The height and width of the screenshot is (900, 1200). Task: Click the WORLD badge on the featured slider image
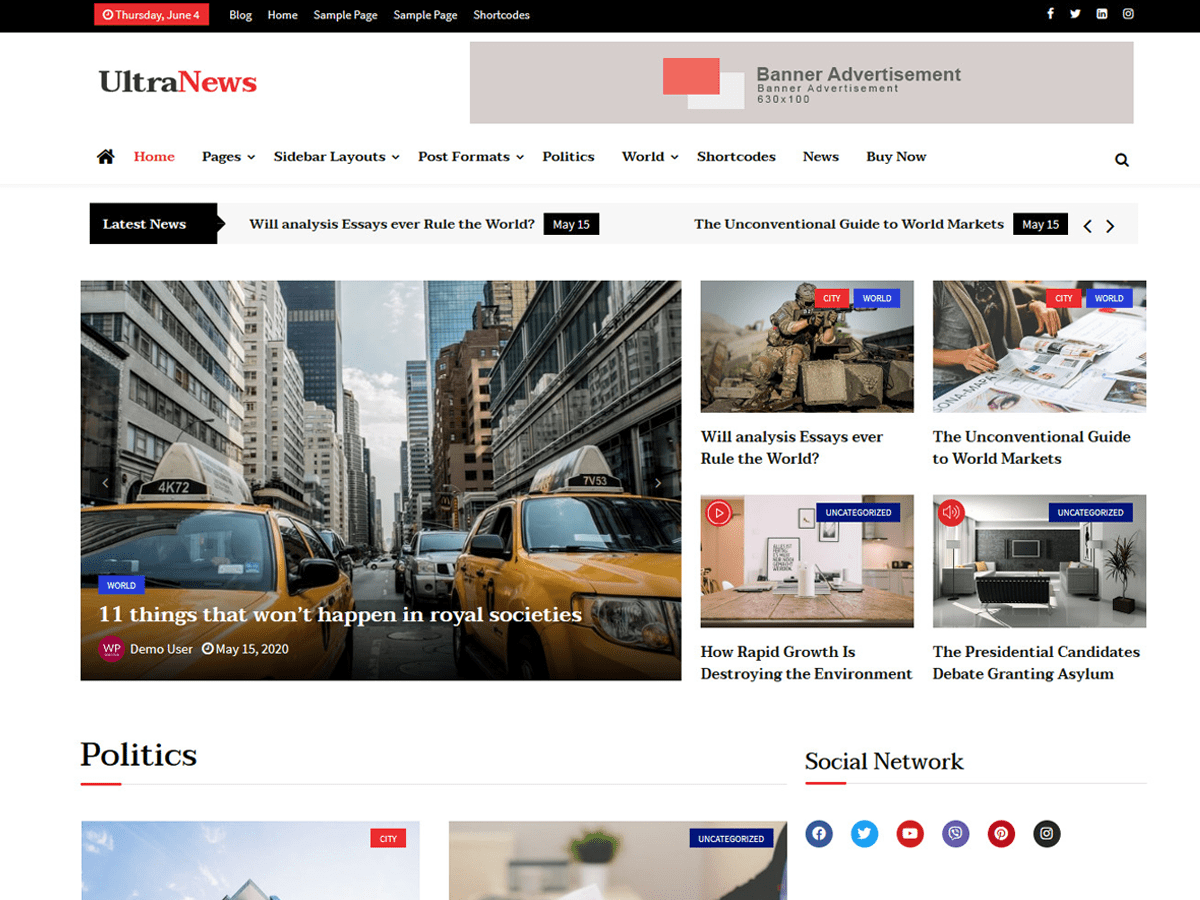pyautogui.click(x=121, y=584)
